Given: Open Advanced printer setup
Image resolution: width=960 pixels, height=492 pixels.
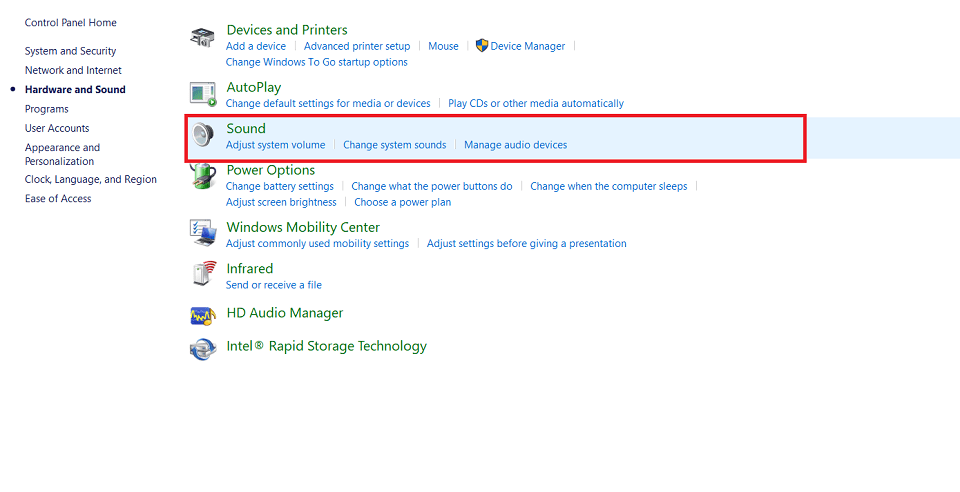Looking at the screenshot, I should [x=357, y=46].
